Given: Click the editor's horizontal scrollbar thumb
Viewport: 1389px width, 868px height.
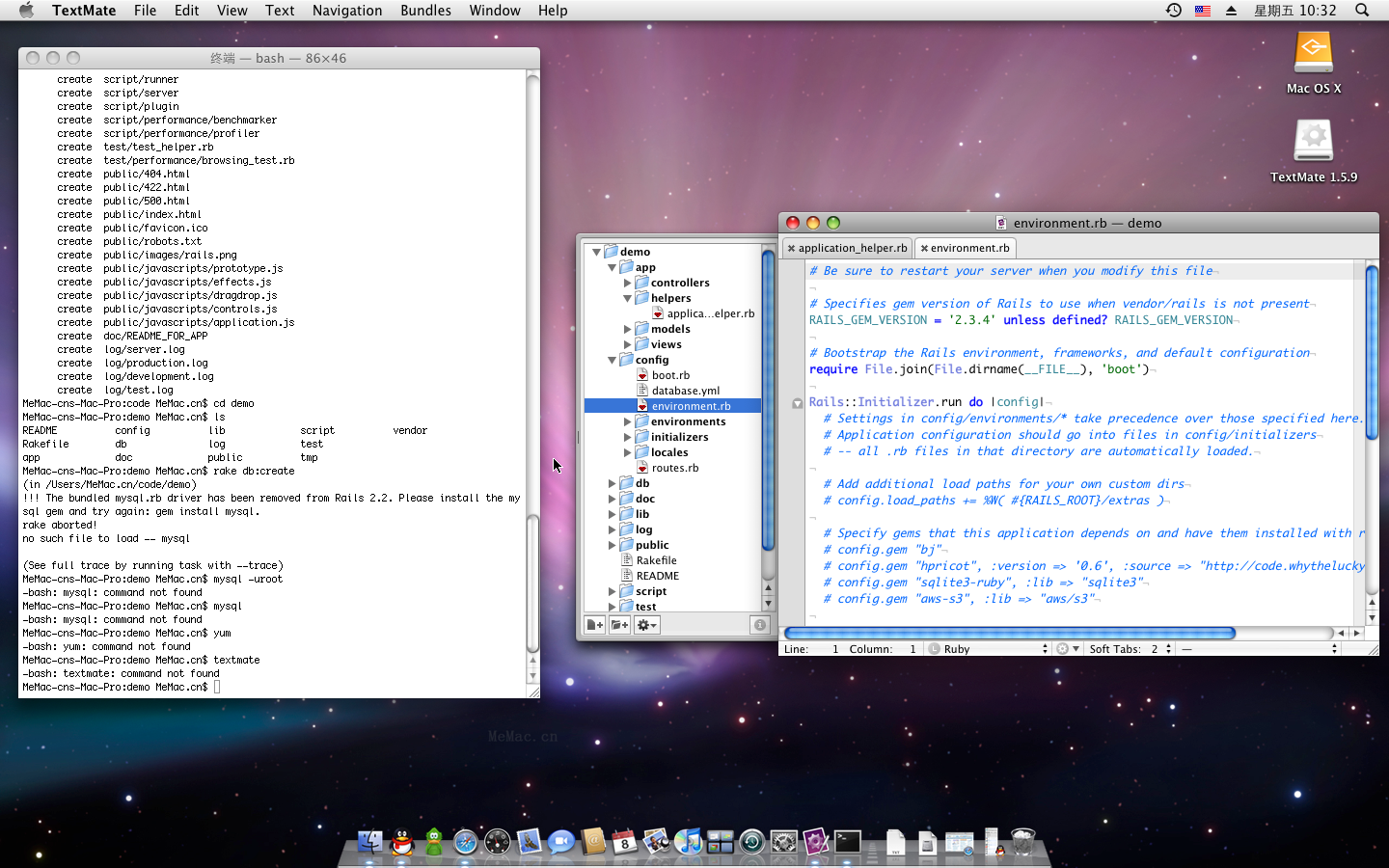Looking at the screenshot, I should [x=1009, y=633].
